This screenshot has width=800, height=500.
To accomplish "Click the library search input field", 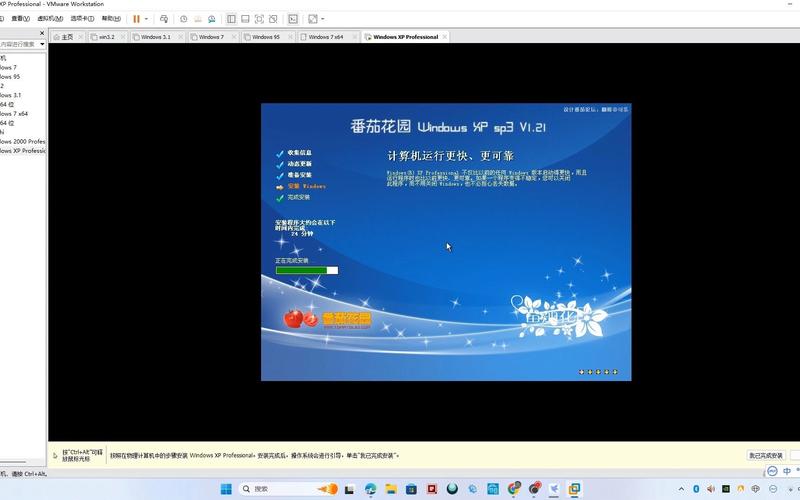I will coord(18,44).
